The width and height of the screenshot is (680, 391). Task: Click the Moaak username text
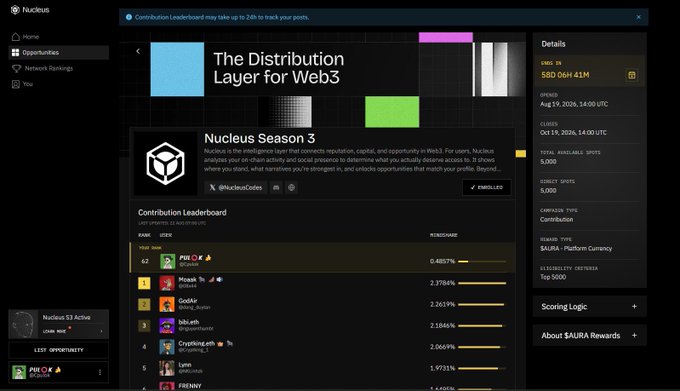click(187, 280)
